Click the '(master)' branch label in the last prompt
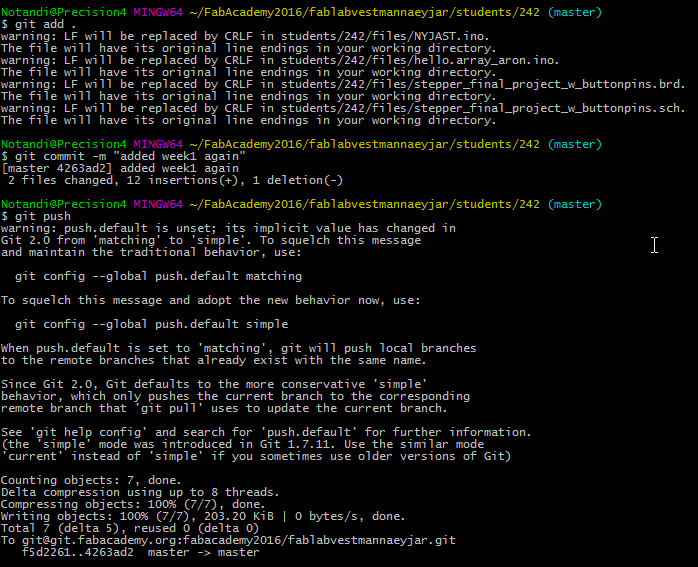Screen dimensions: 698x567 [x=575, y=204]
